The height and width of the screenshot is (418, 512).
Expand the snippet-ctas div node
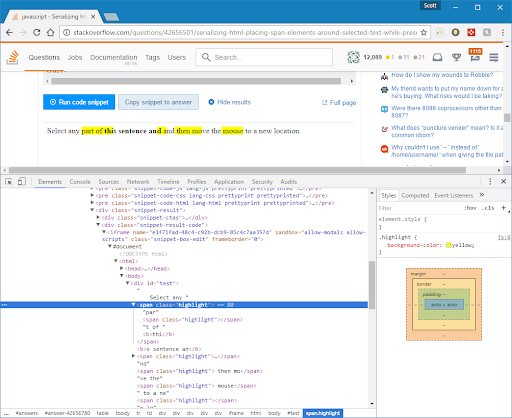click(98, 217)
